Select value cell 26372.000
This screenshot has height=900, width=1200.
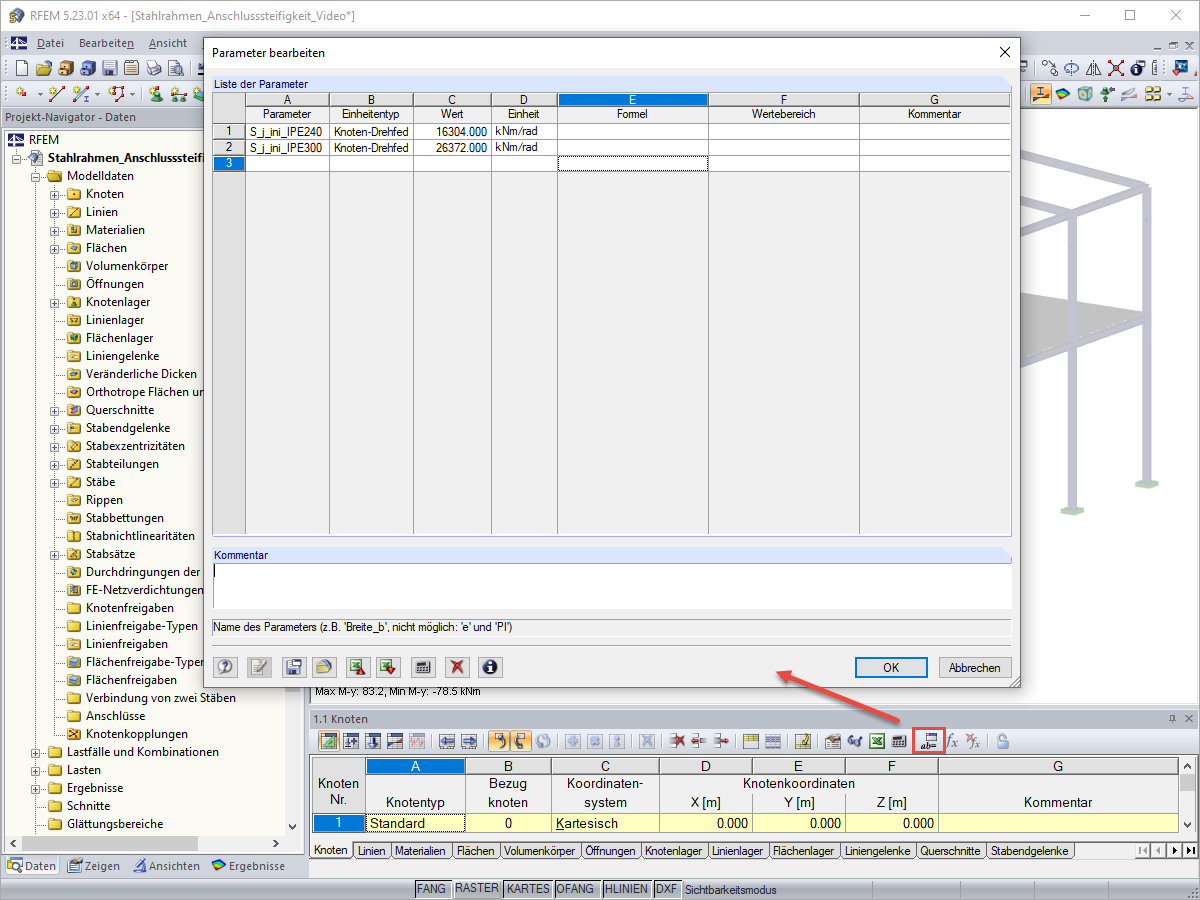pos(452,147)
